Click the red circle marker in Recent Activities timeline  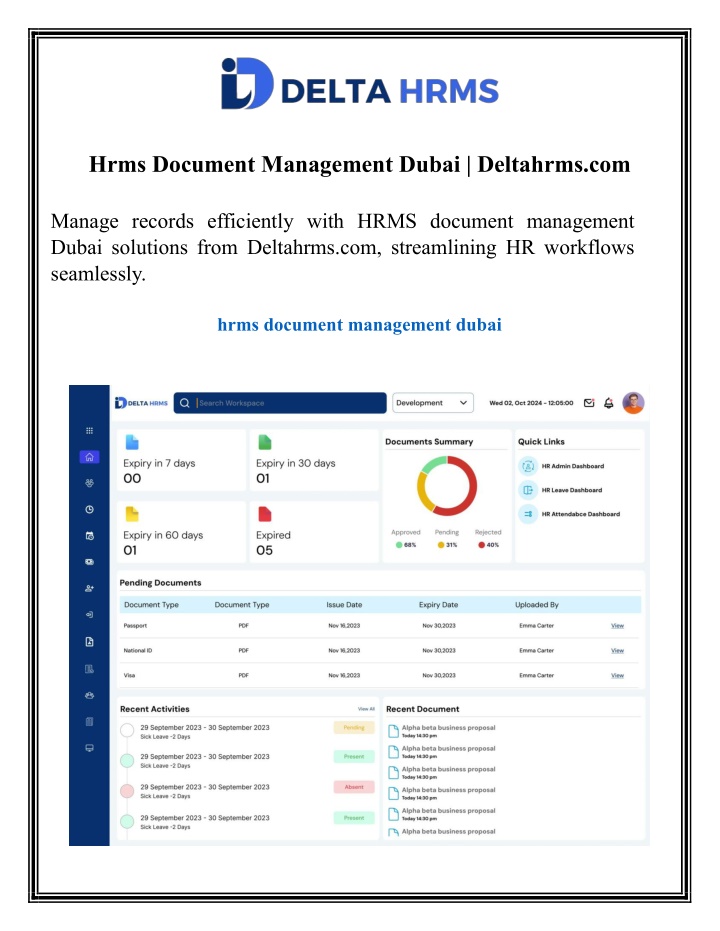pos(127,791)
